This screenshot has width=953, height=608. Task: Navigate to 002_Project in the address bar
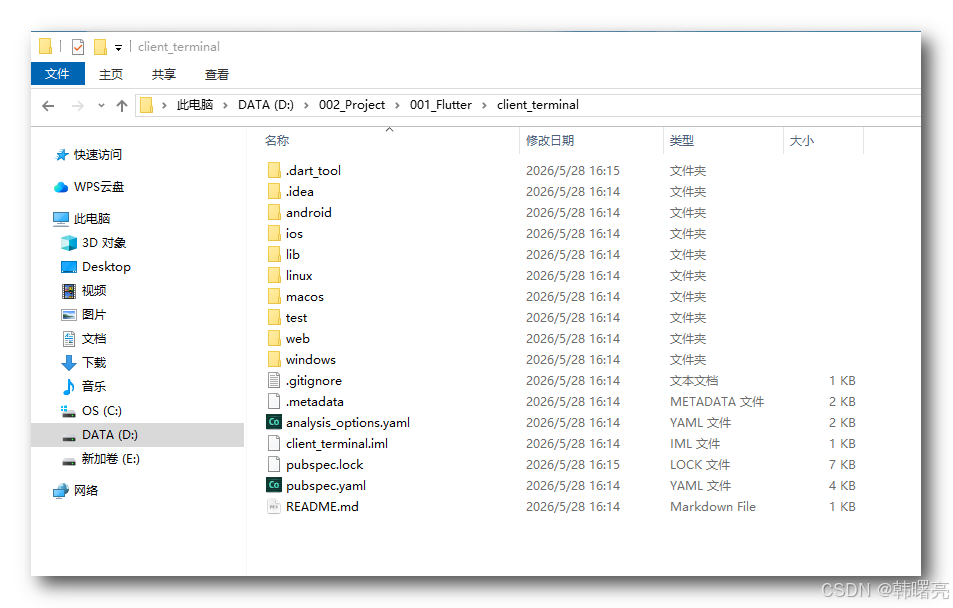[352, 105]
